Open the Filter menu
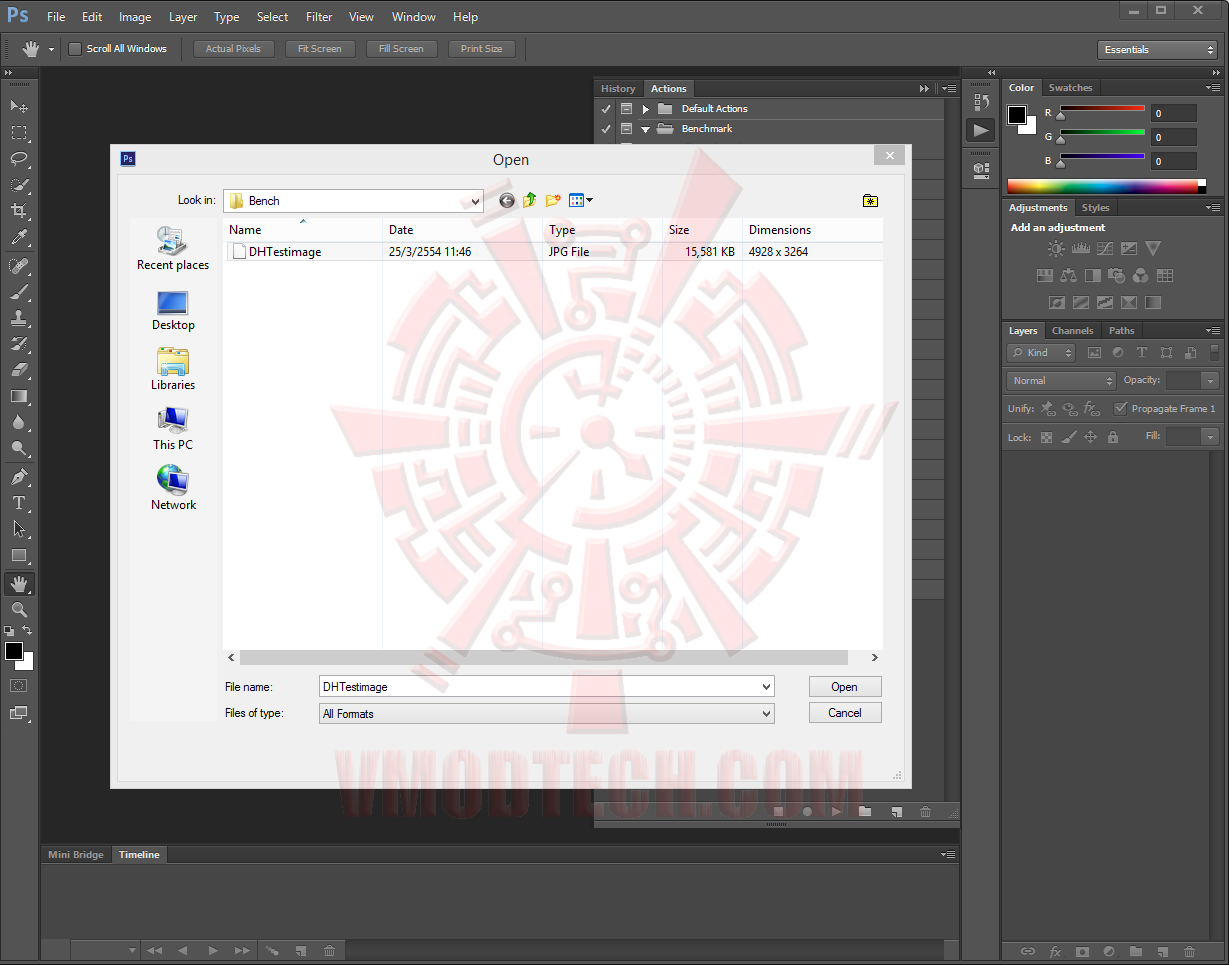 point(319,17)
